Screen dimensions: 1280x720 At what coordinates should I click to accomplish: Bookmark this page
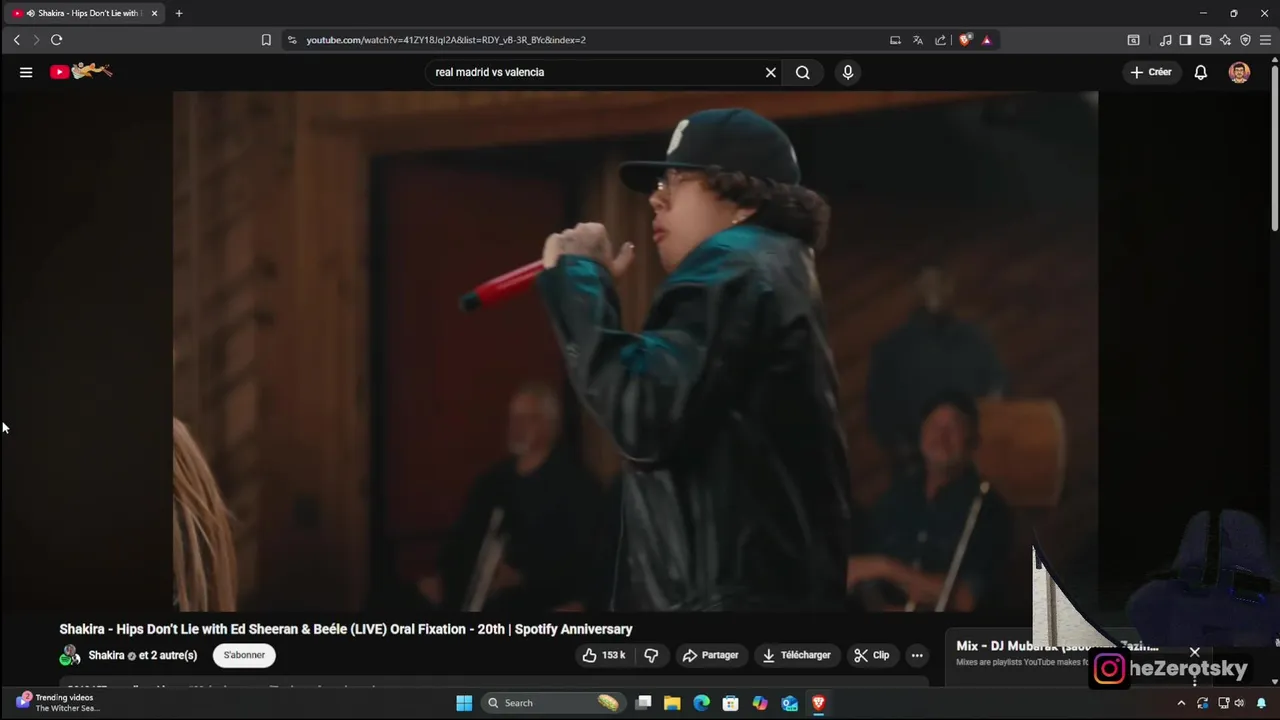tap(266, 40)
